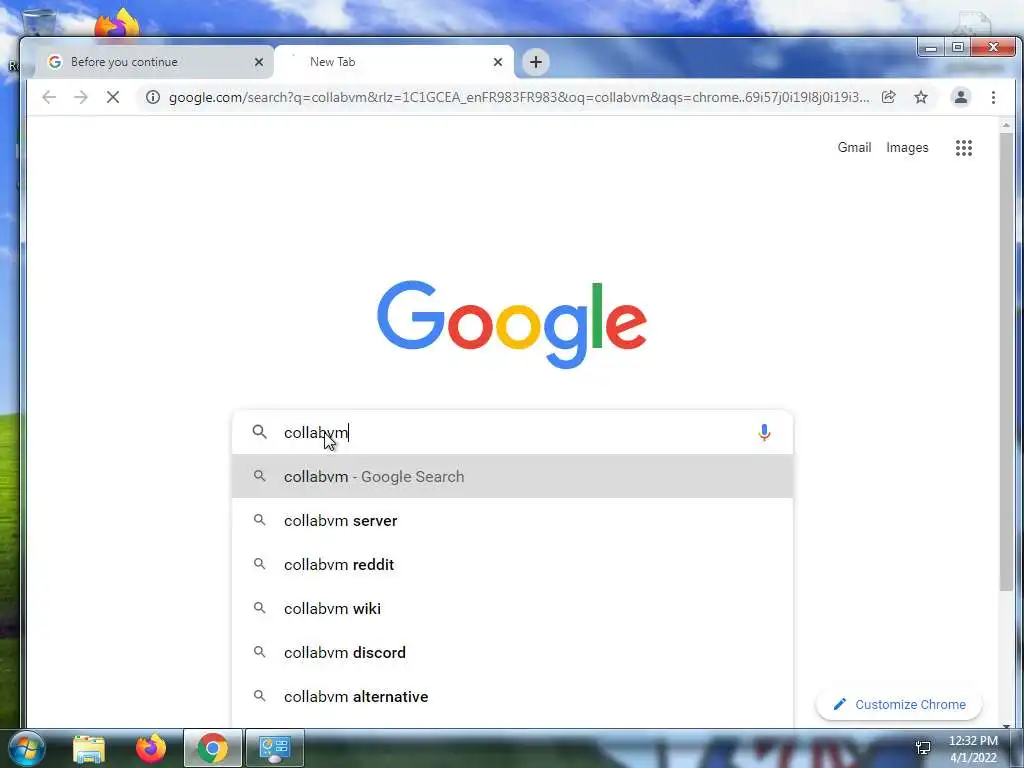Viewport: 1024px width, 768px height.
Task: Click the Chrome forward arrow
Action: tap(81, 97)
